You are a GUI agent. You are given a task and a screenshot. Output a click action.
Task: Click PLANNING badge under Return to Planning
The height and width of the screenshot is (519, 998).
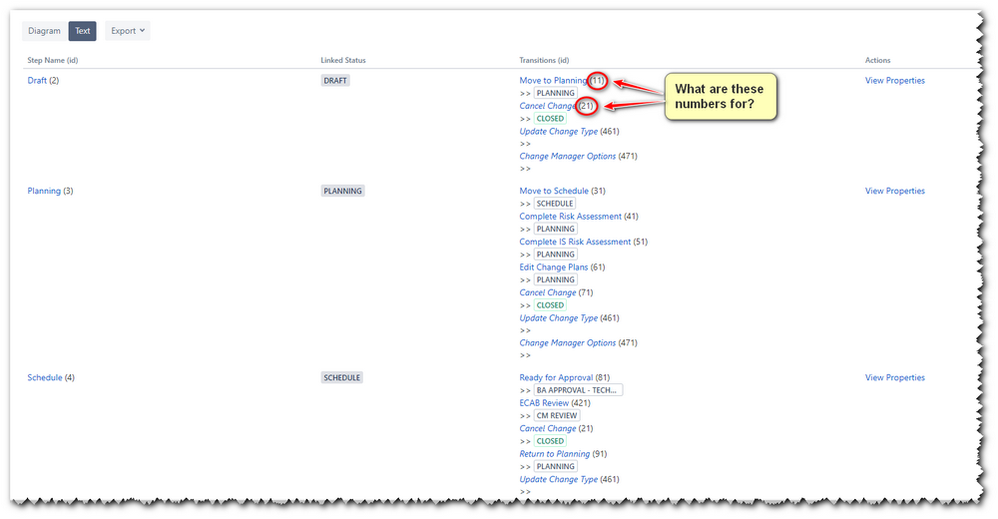(x=556, y=466)
